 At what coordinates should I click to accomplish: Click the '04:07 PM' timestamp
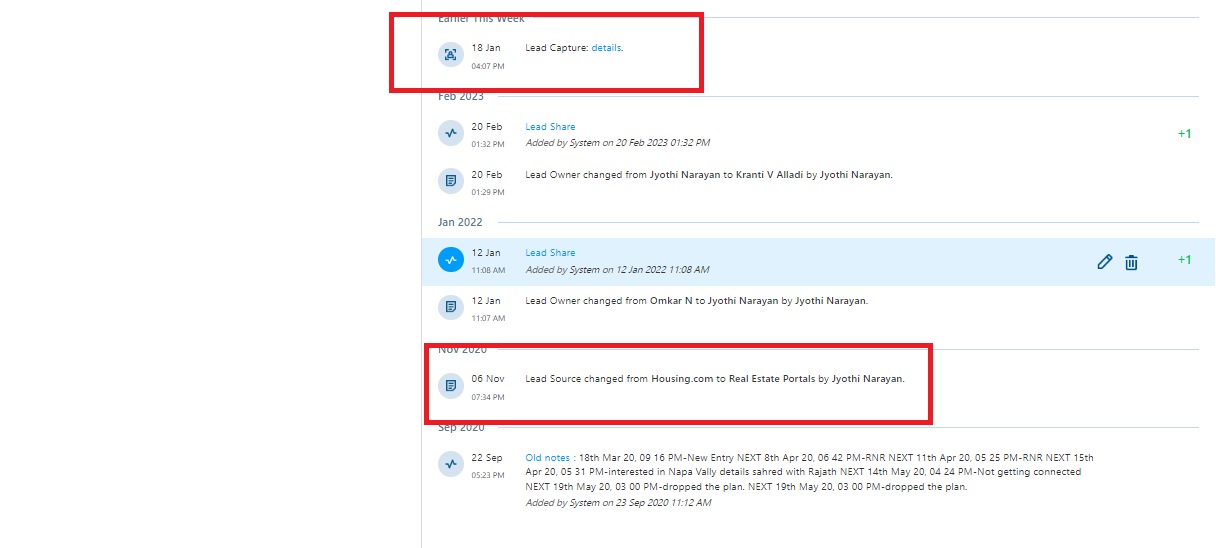(488, 66)
